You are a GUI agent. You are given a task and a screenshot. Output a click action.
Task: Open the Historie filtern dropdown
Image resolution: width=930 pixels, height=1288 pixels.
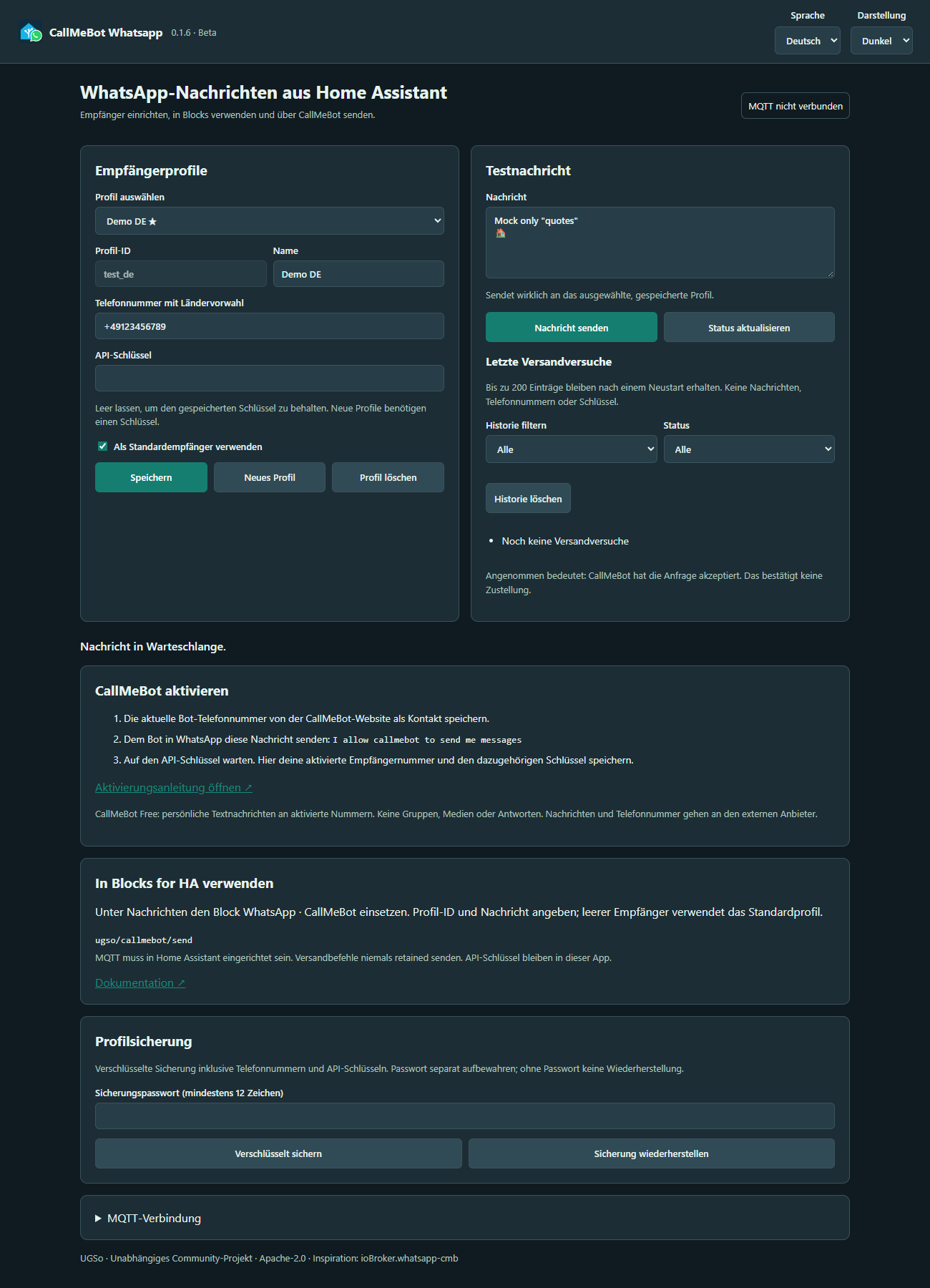click(572, 449)
